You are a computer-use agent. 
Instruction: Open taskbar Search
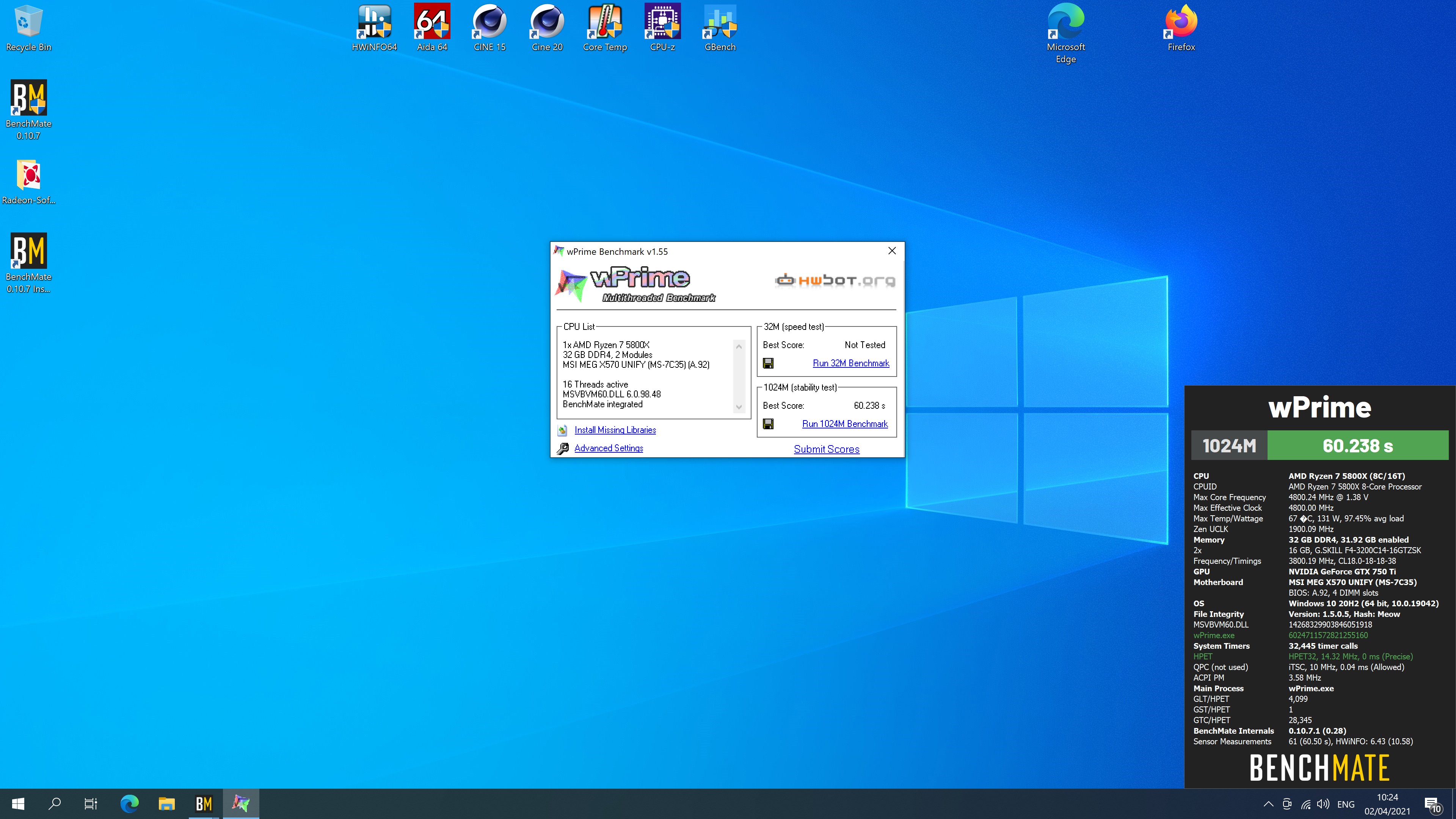[x=54, y=804]
